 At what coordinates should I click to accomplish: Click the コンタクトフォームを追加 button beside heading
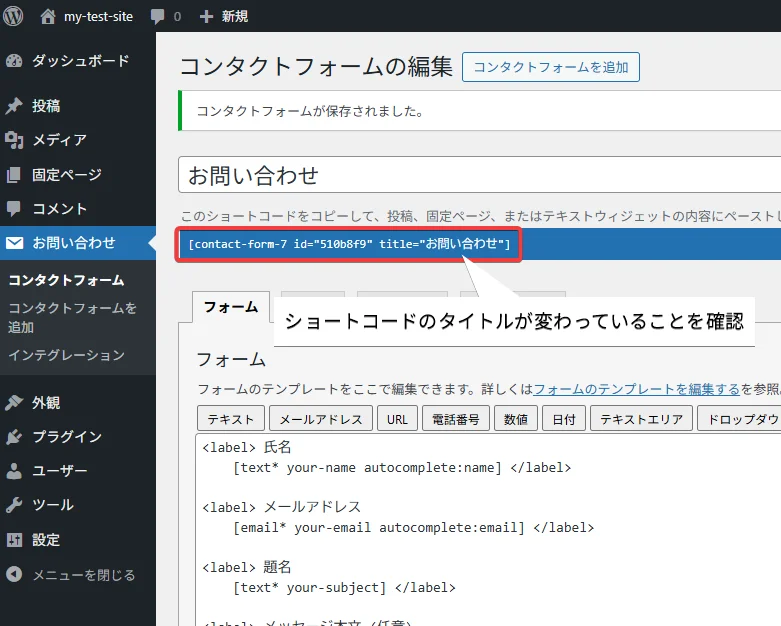(x=550, y=67)
